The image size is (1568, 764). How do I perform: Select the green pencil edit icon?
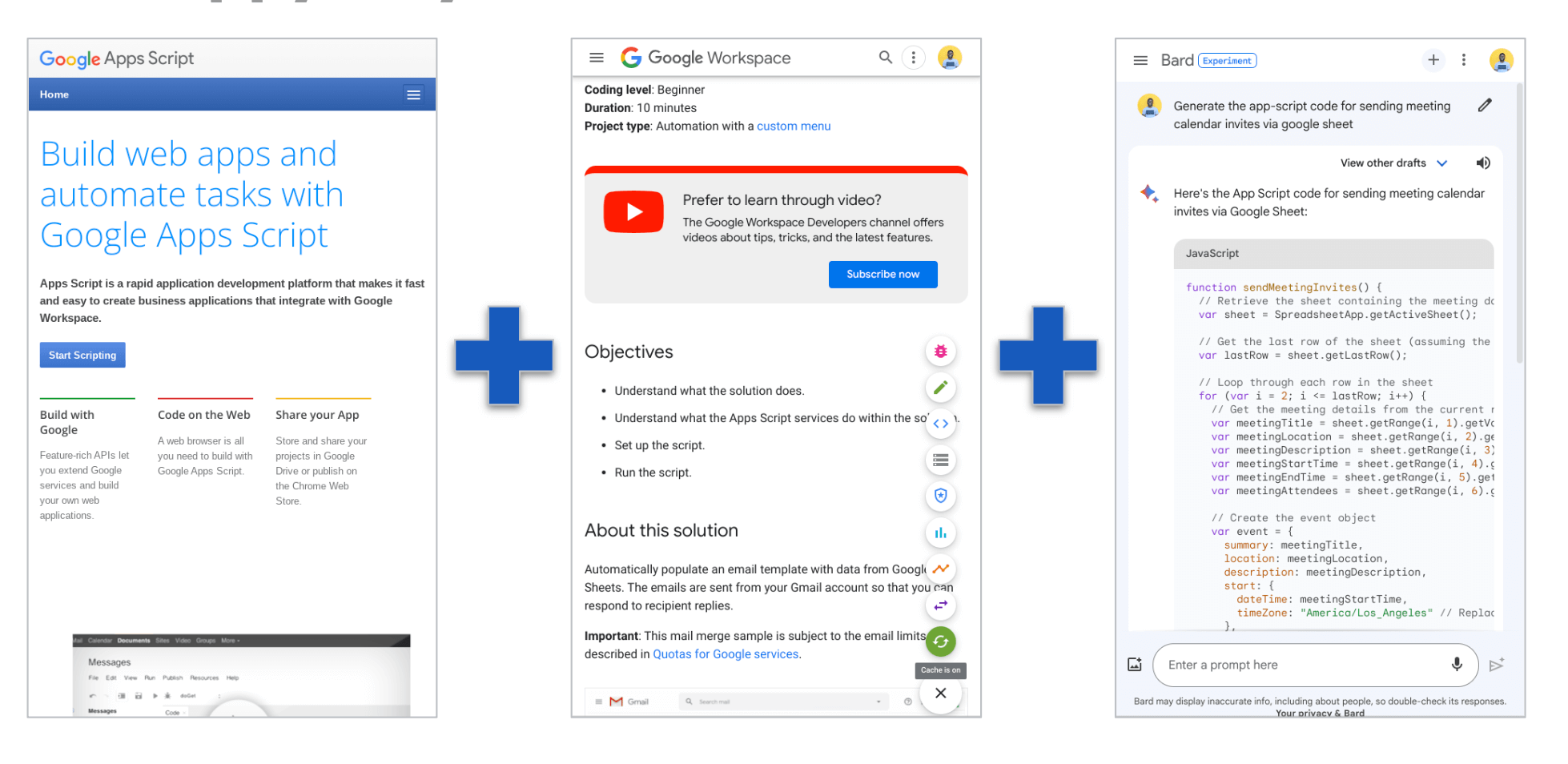(941, 388)
